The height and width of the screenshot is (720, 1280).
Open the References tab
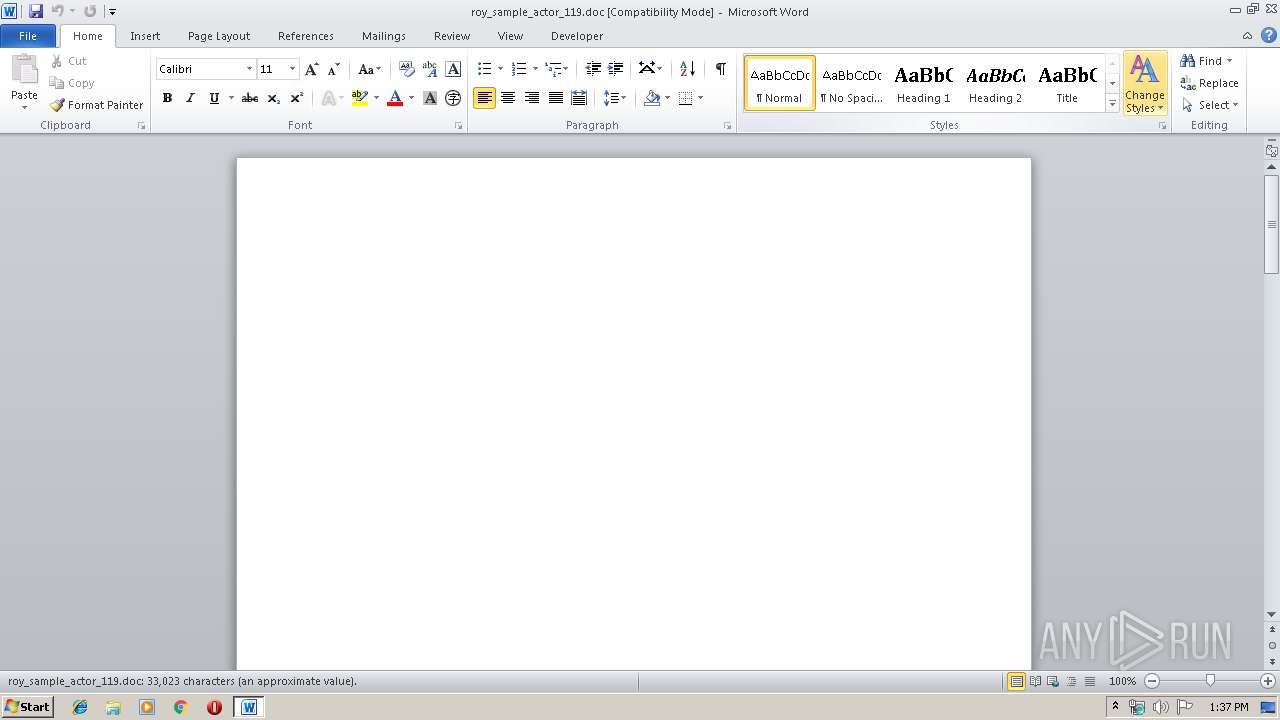(x=306, y=36)
